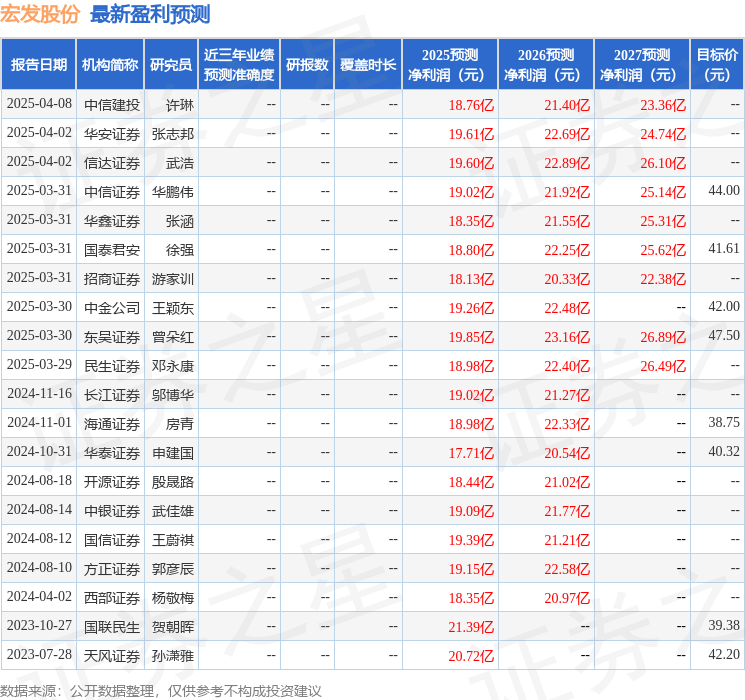Select the 长江证券 institution cell

click(x=112, y=395)
